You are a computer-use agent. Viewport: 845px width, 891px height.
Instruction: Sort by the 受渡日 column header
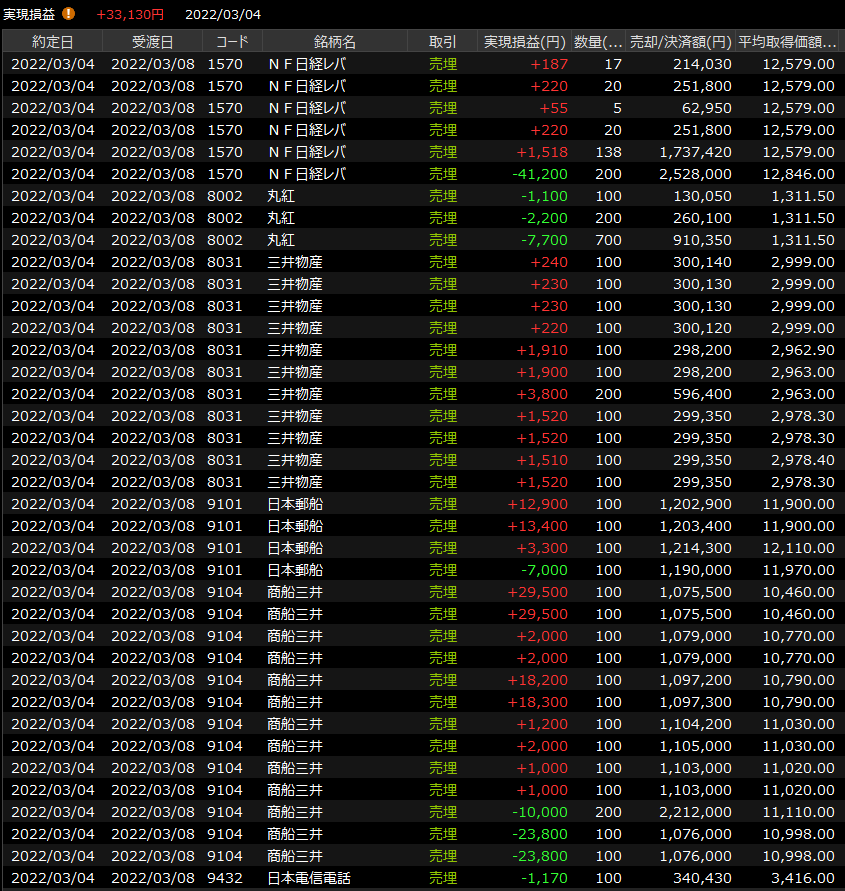(152, 42)
